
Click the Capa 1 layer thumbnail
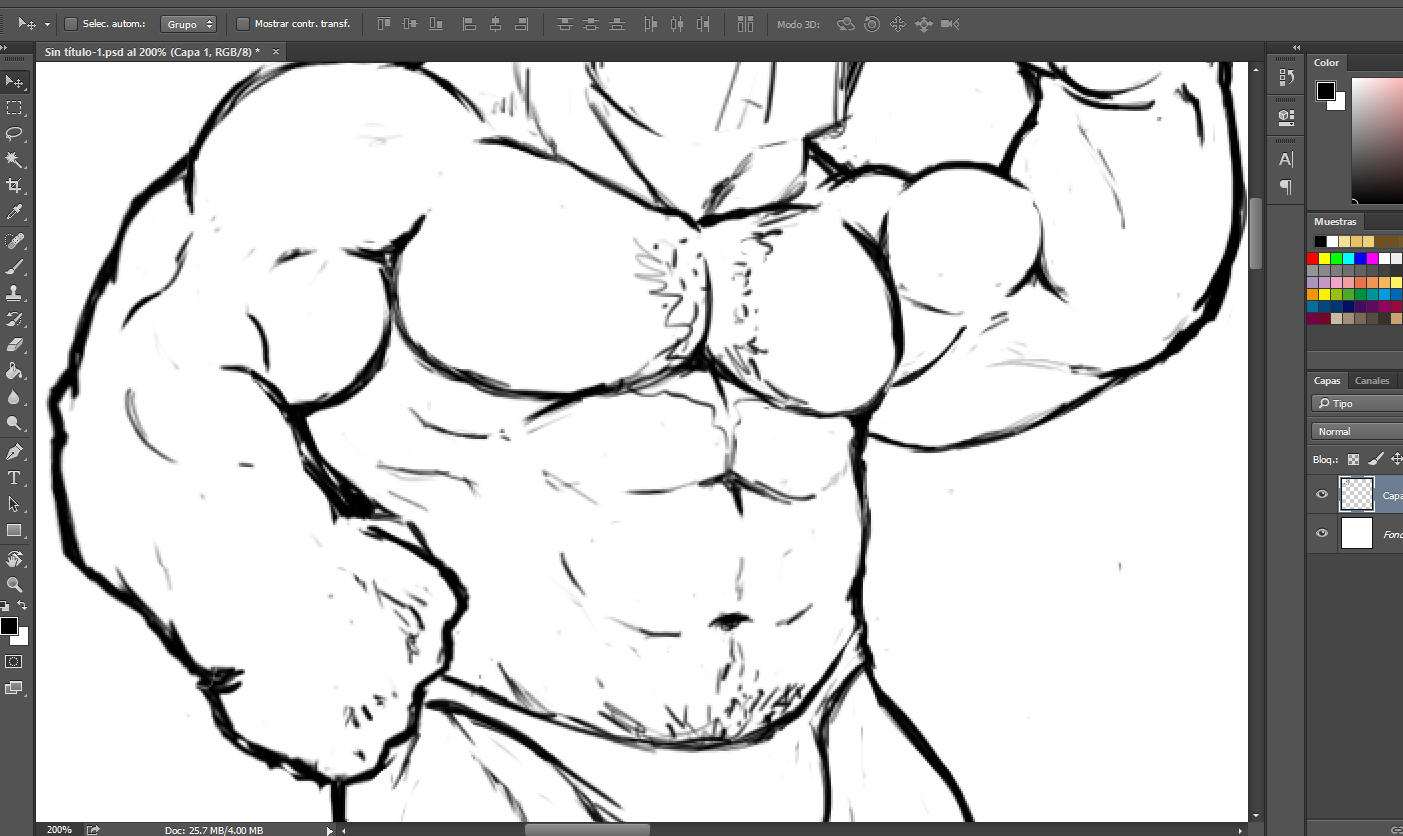(x=1356, y=494)
